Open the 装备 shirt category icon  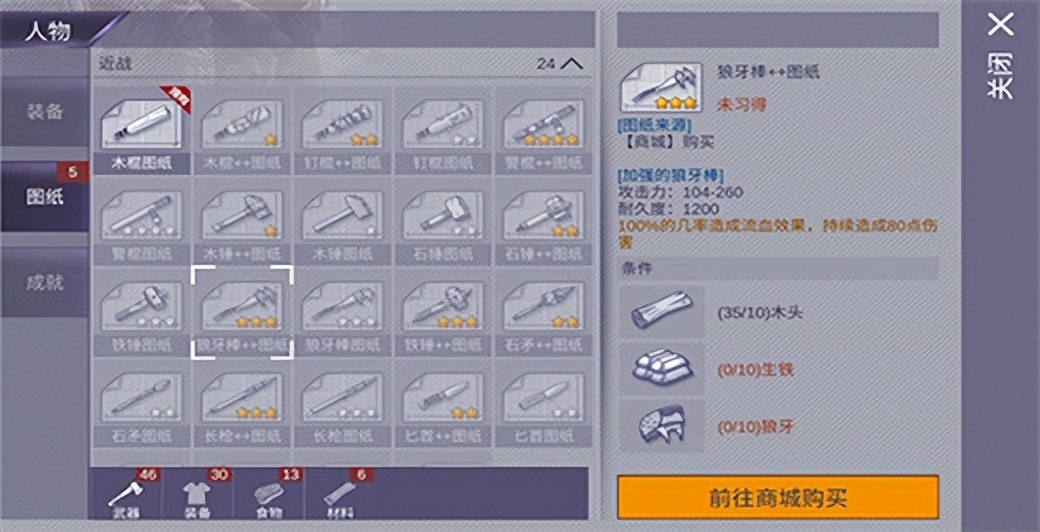coord(197,494)
